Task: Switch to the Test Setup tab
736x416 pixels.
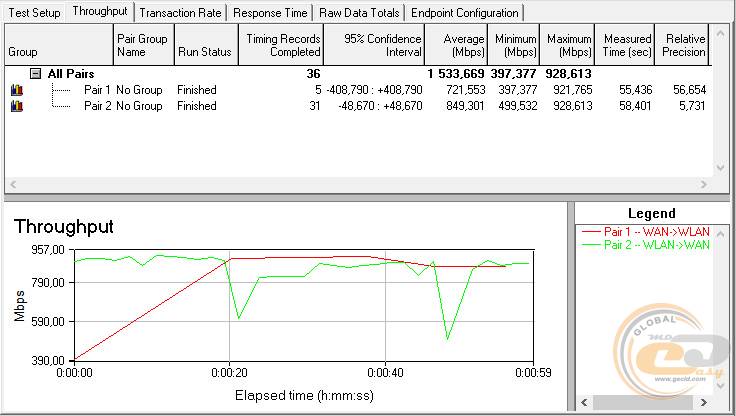Action: point(33,13)
